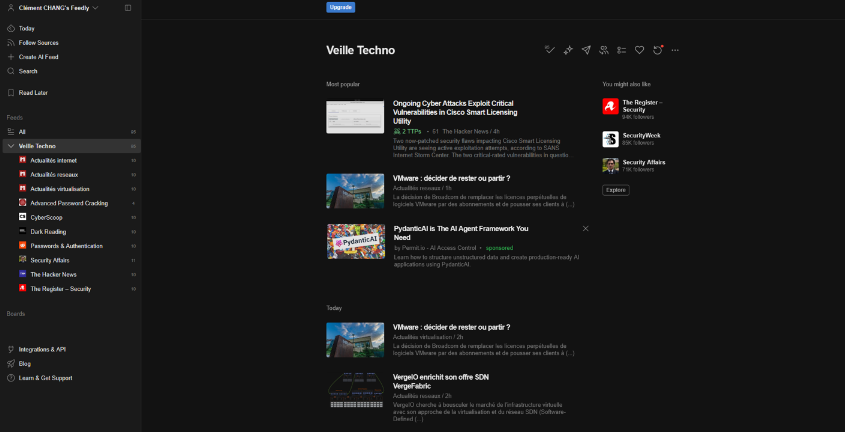The image size is (845, 432).
Task: Click the mark all as read checkmark icon
Action: pos(549,50)
